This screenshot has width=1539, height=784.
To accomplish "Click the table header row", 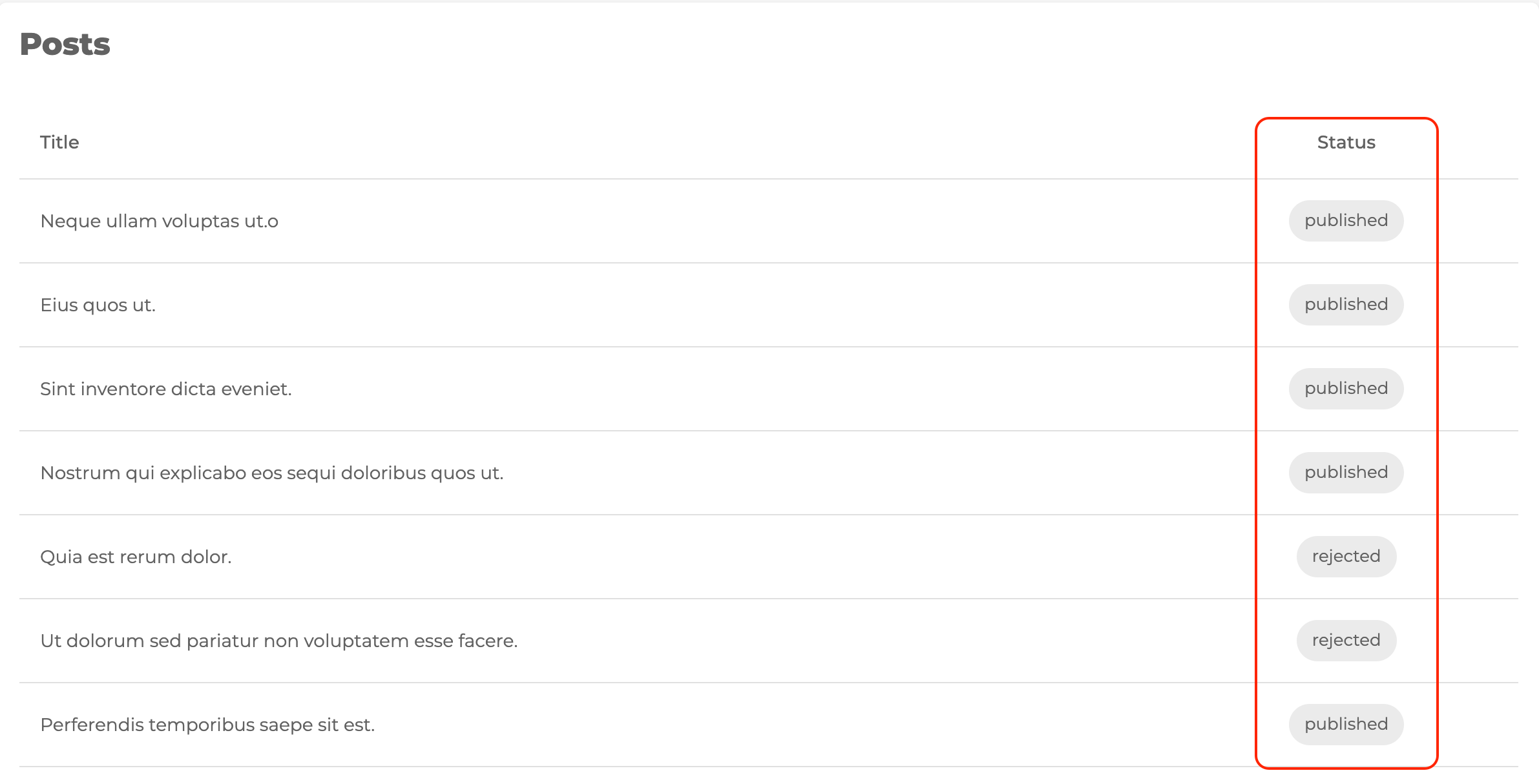I will 646,142.
